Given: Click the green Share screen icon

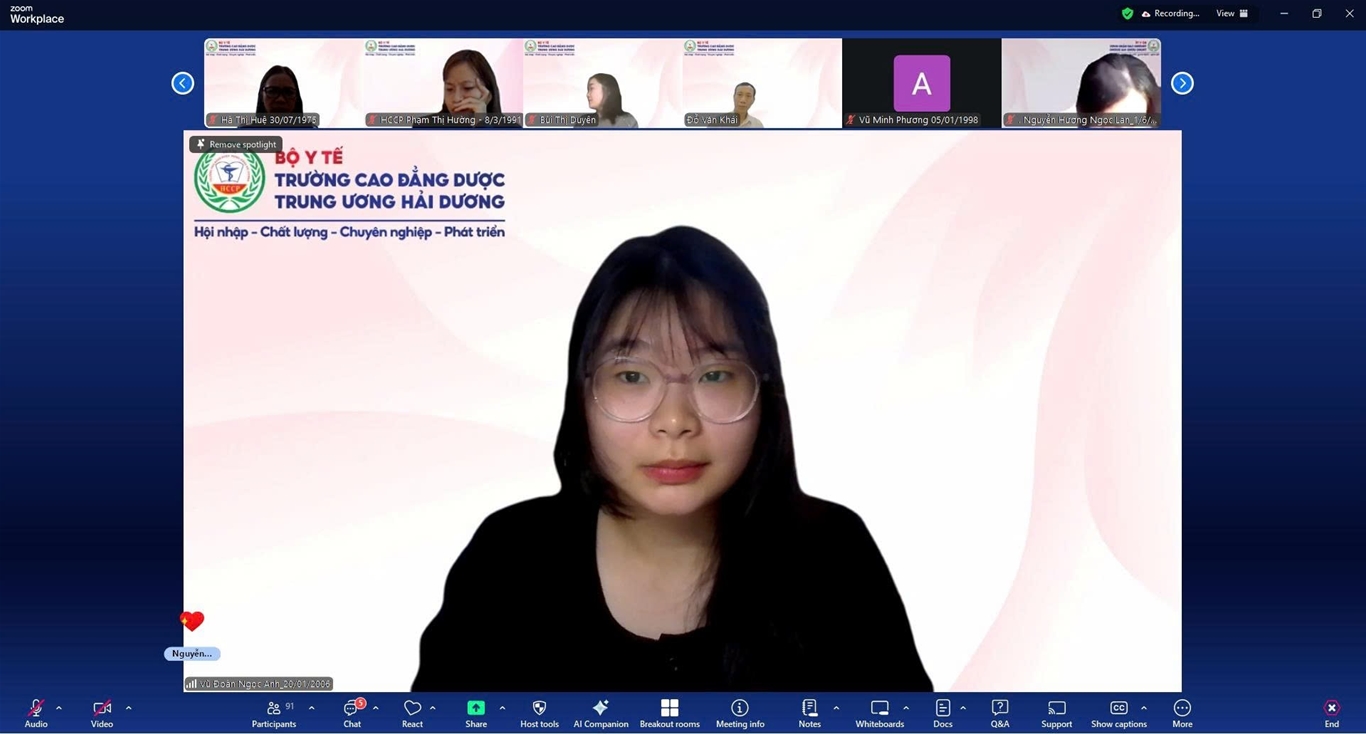Looking at the screenshot, I should [x=476, y=708].
